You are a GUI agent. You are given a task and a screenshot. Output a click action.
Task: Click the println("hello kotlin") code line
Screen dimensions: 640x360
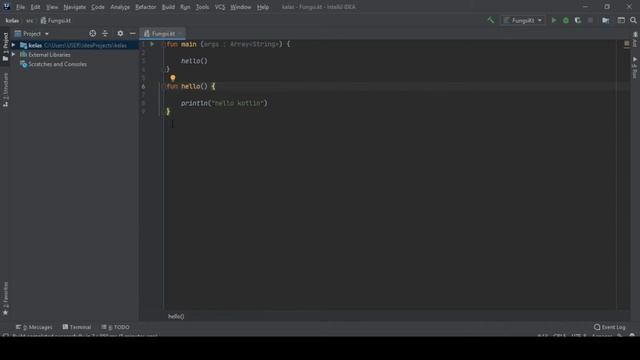tap(224, 103)
